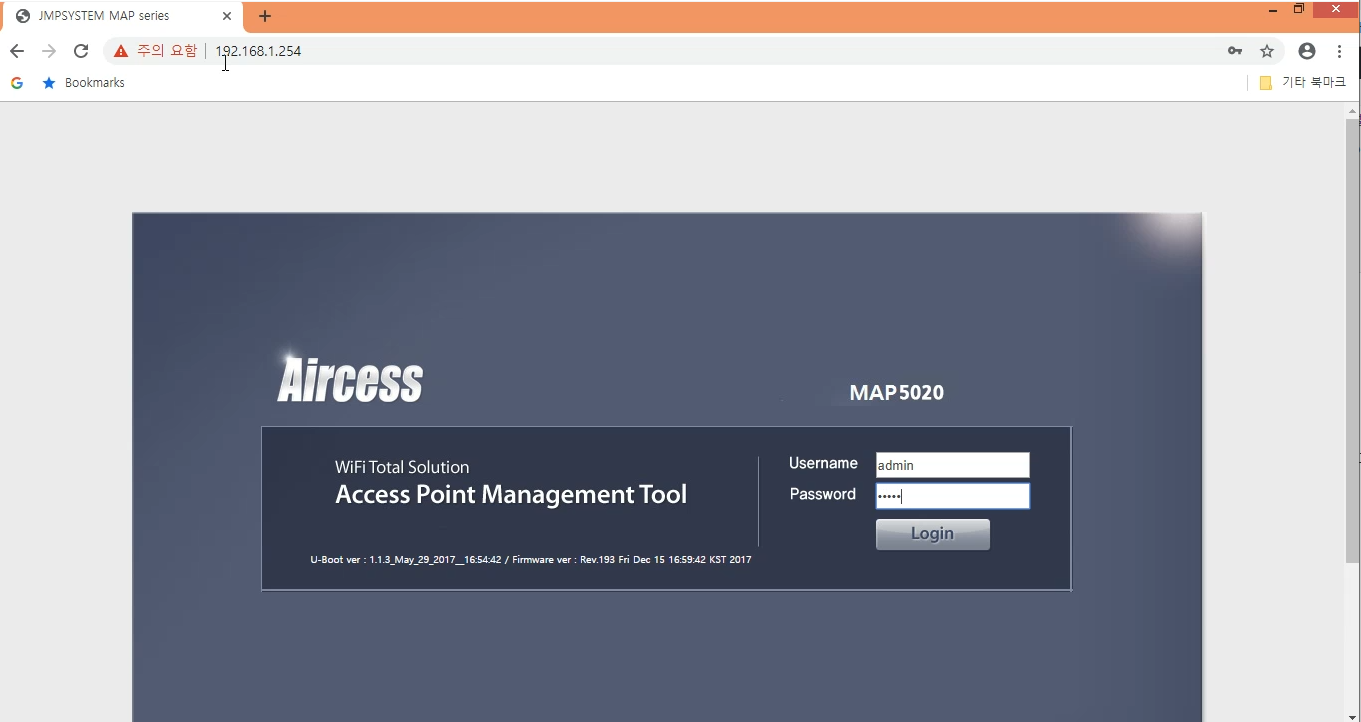The image size is (1361, 722).
Task: Click the browser forward arrow
Action: 49,51
